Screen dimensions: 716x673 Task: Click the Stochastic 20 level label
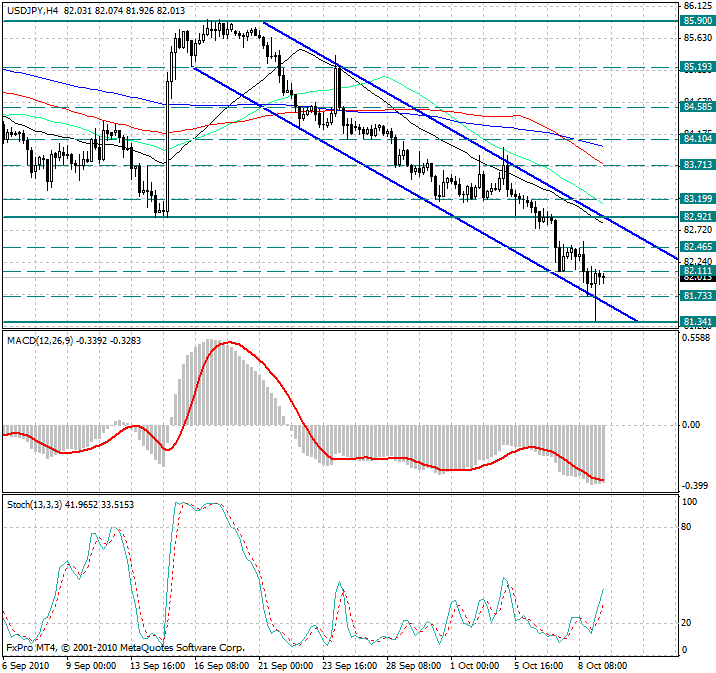click(686, 623)
